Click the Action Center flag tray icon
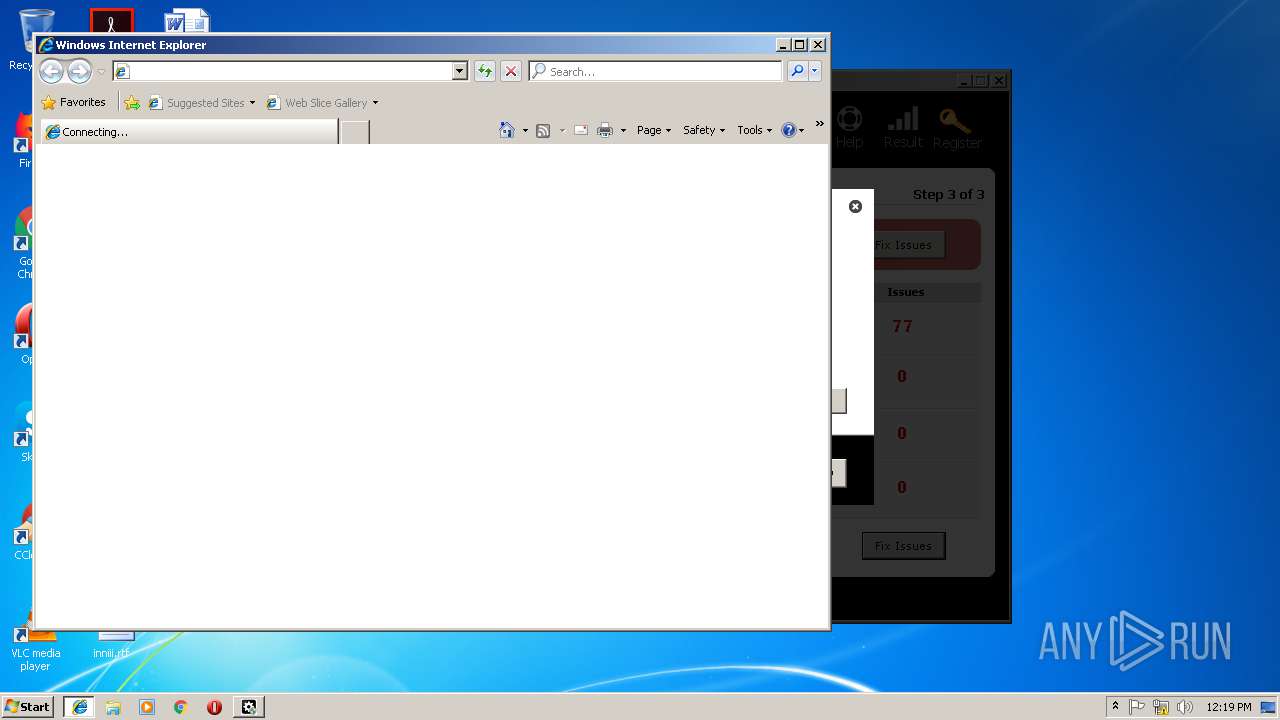The width and height of the screenshot is (1280, 720). tap(1137, 706)
